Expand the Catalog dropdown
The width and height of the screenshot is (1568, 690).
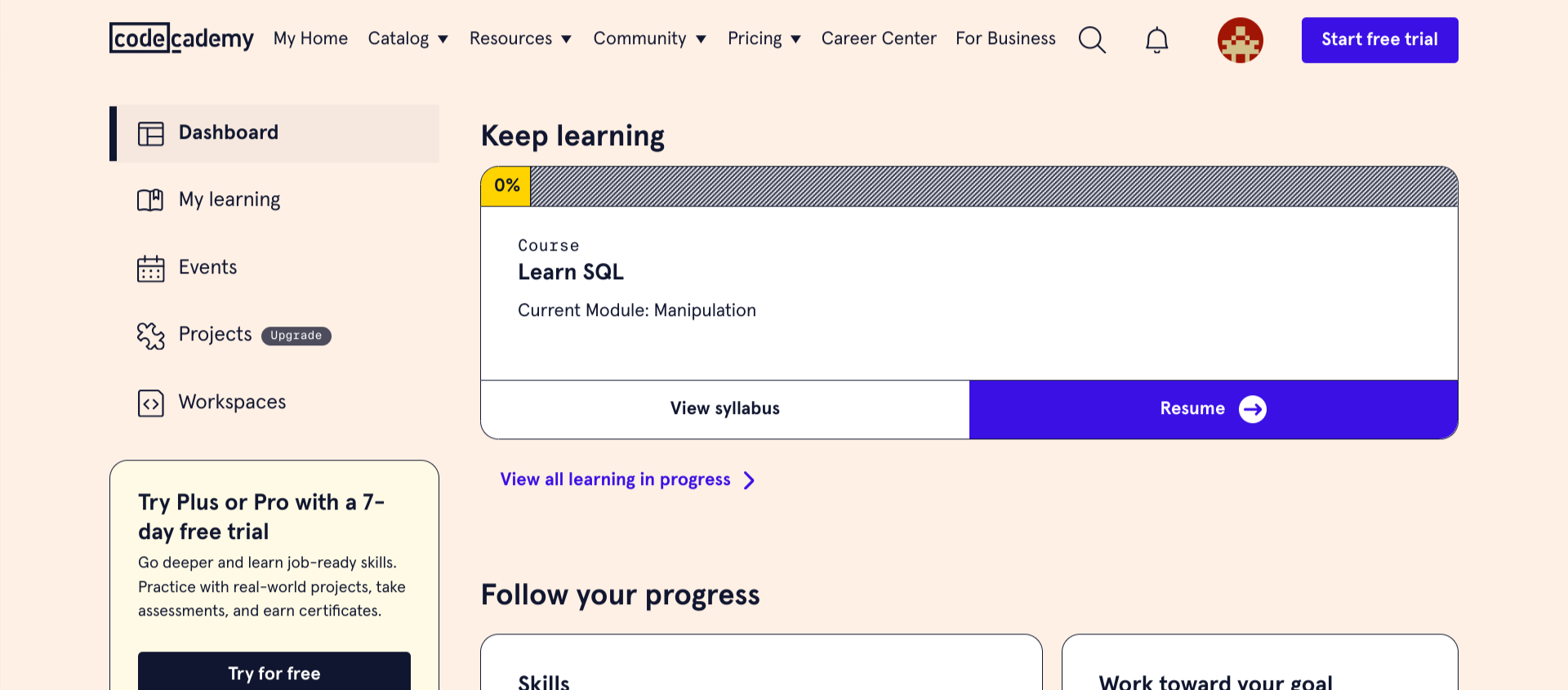[408, 38]
